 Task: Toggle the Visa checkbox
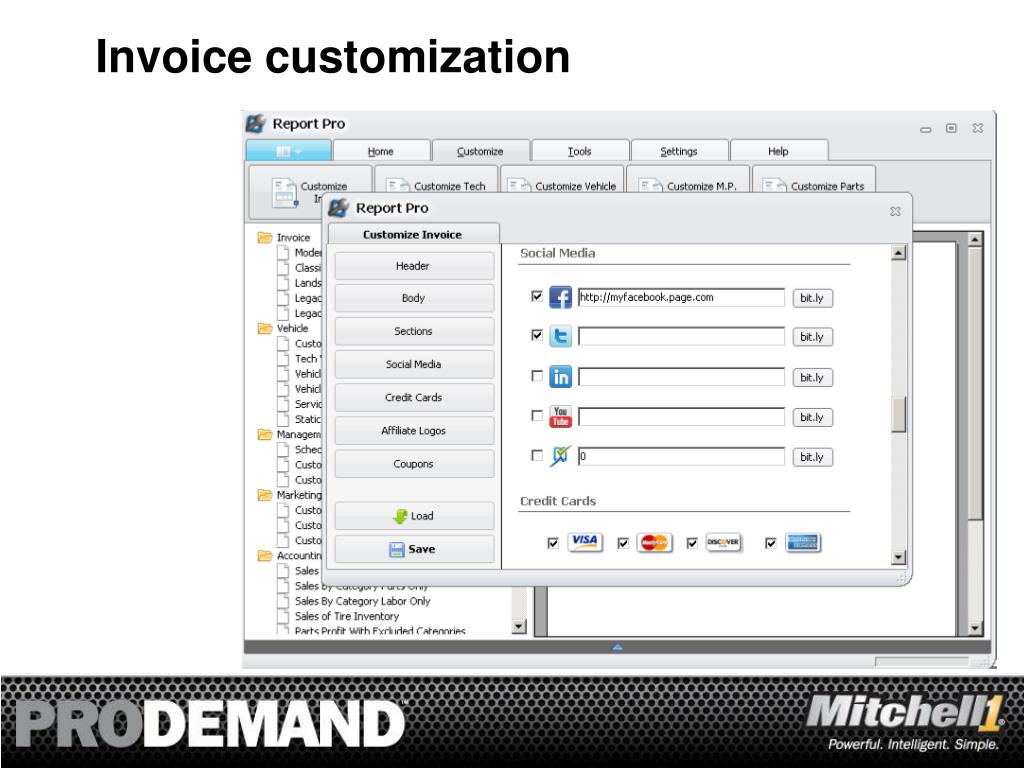pos(553,543)
